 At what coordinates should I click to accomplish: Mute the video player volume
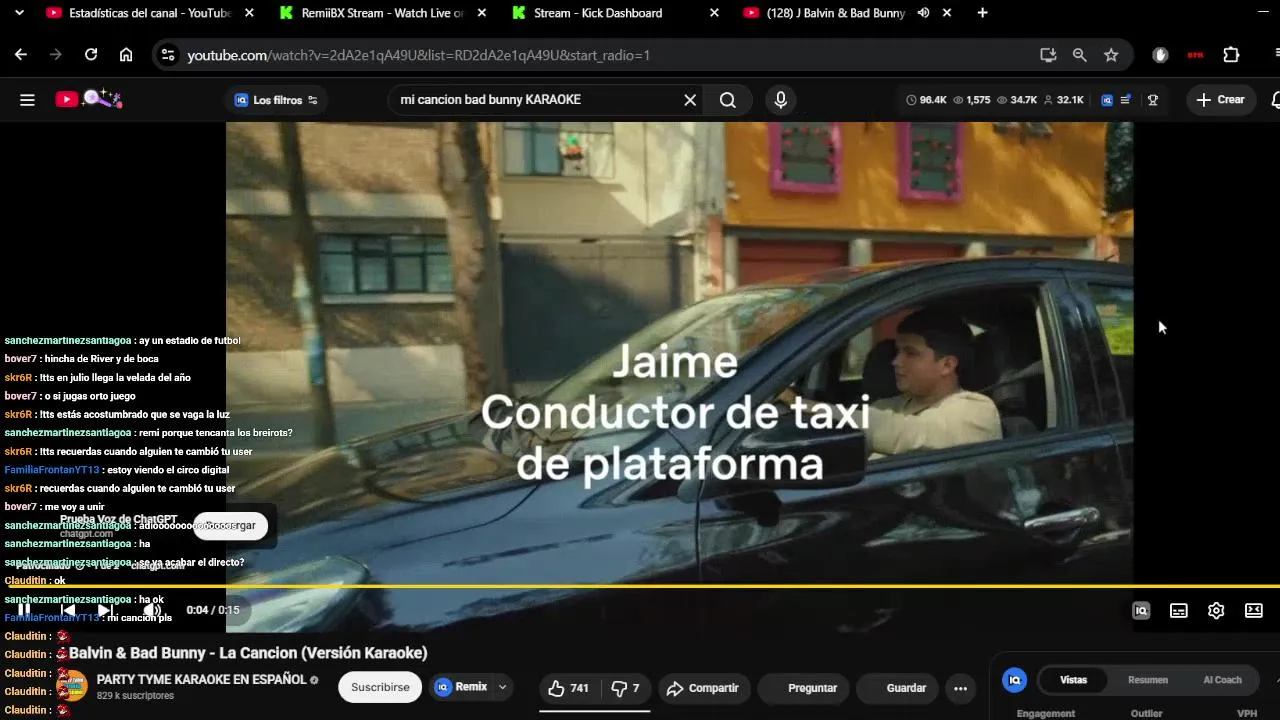[x=151, y=610]
